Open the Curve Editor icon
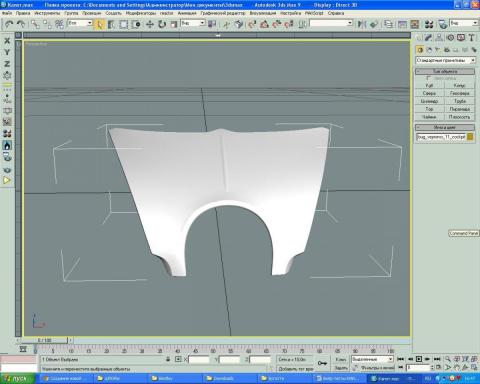This screenshot has width=480, height=384. tap(403, 24)
